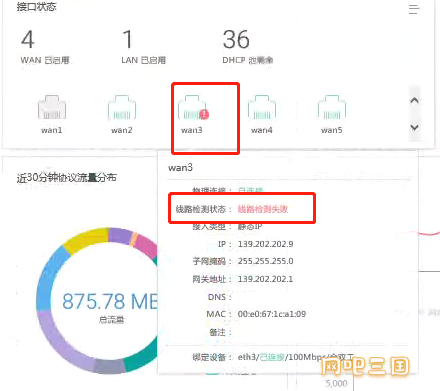This screenshot has height=391, width=440.
Task: Click the wan3 port icon
Action: [x=192, y=107]
